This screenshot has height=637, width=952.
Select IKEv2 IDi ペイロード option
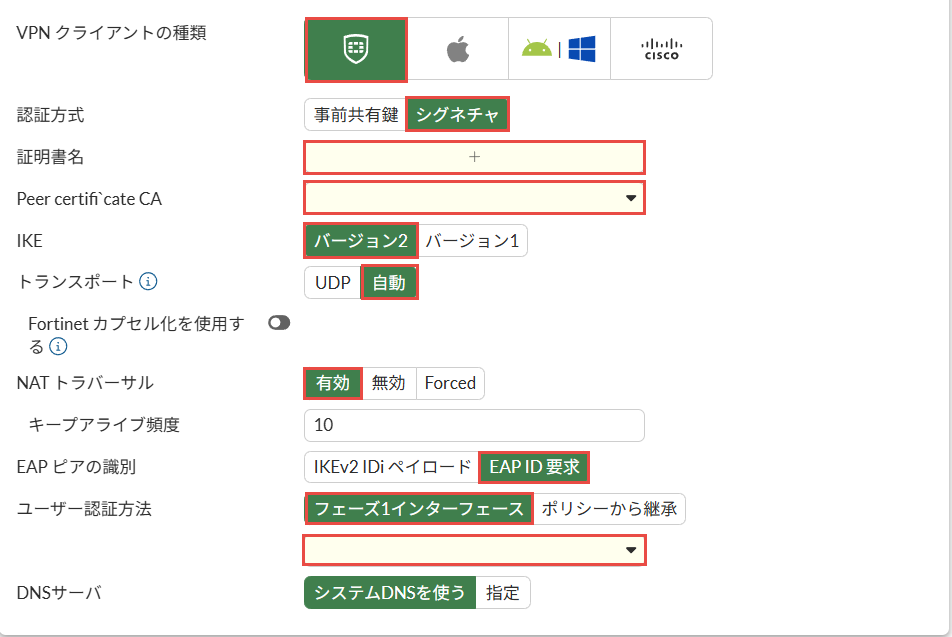(392, 467)
